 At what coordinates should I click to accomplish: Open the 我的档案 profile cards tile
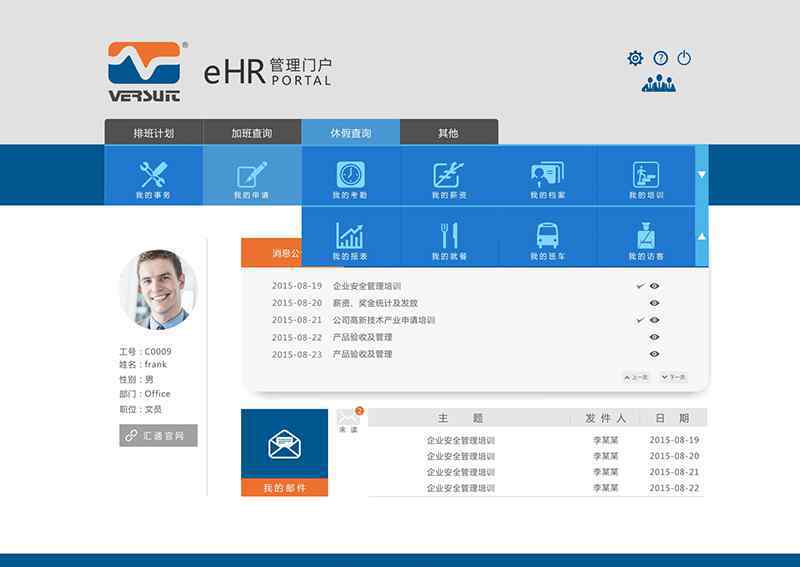[x=547, y=176]
